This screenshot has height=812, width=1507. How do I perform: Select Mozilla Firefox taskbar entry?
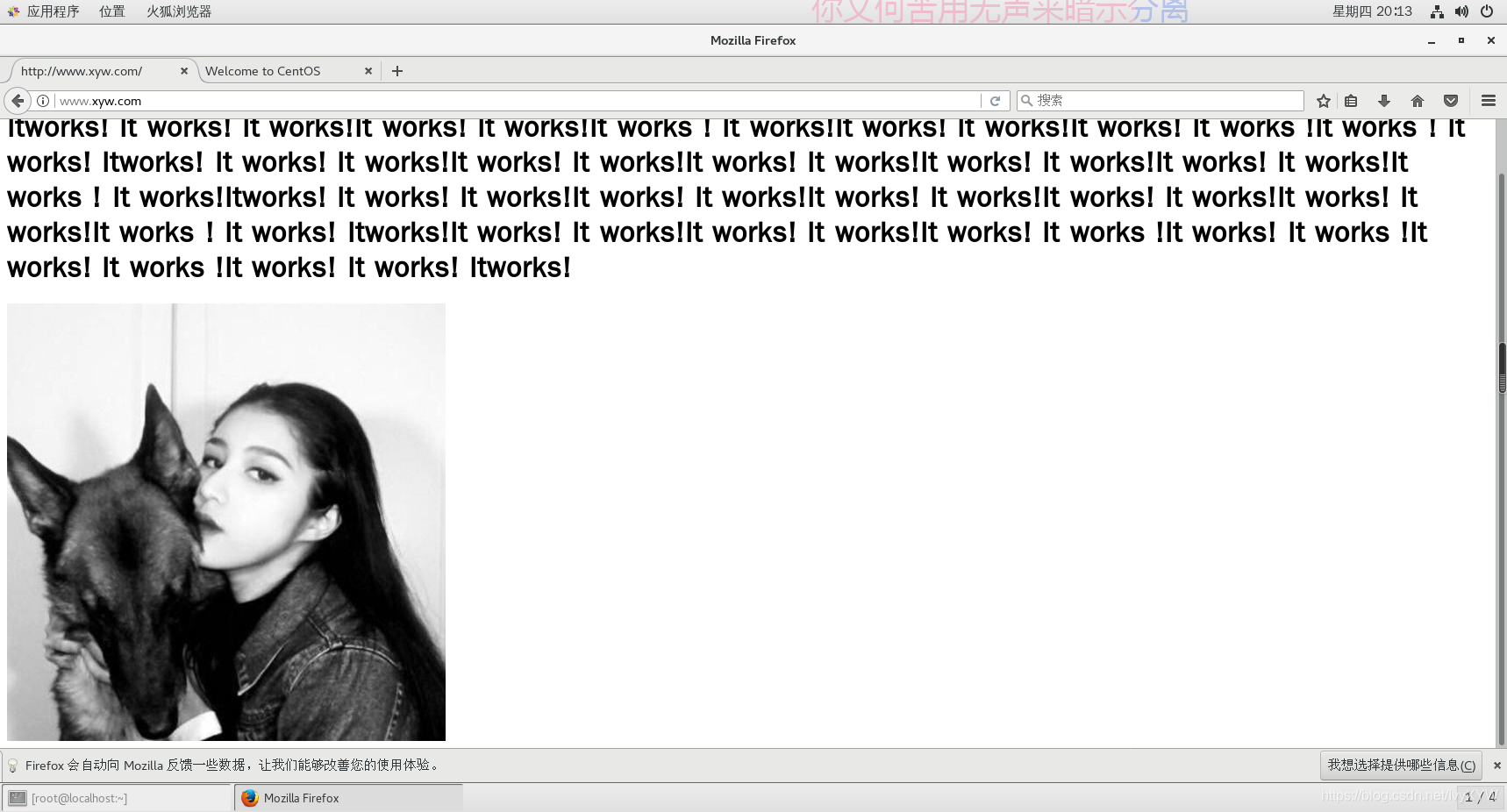348,798
